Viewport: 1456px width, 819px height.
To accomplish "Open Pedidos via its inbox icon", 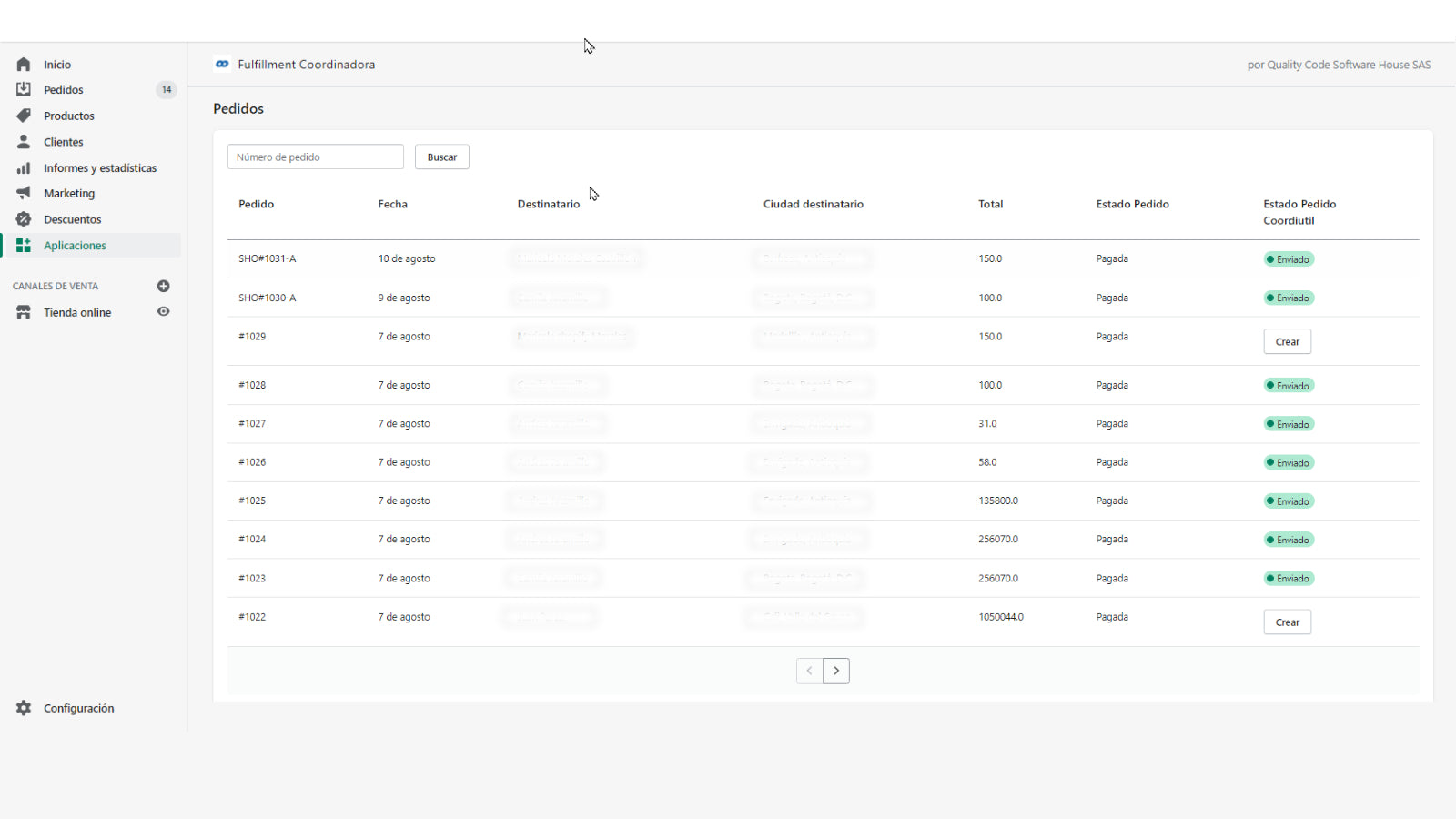I will pos(24,89).
